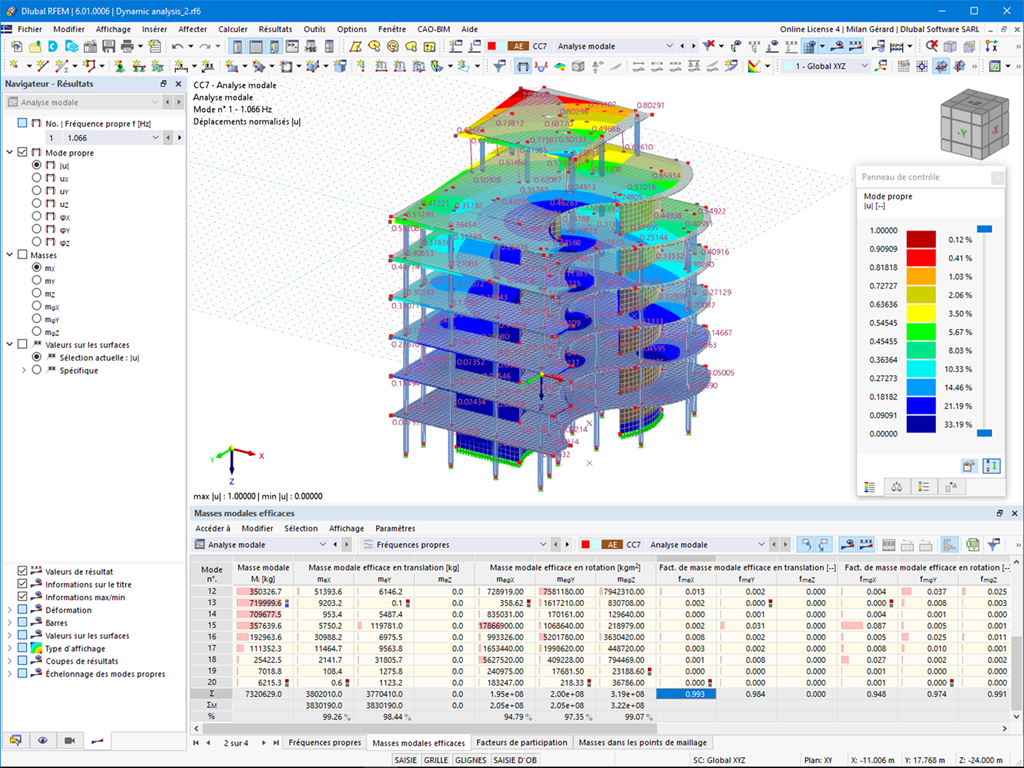This screenshot has height=768, width=1024.
Task: Select the uz mode shape radio button
Action: pos(37,203)
